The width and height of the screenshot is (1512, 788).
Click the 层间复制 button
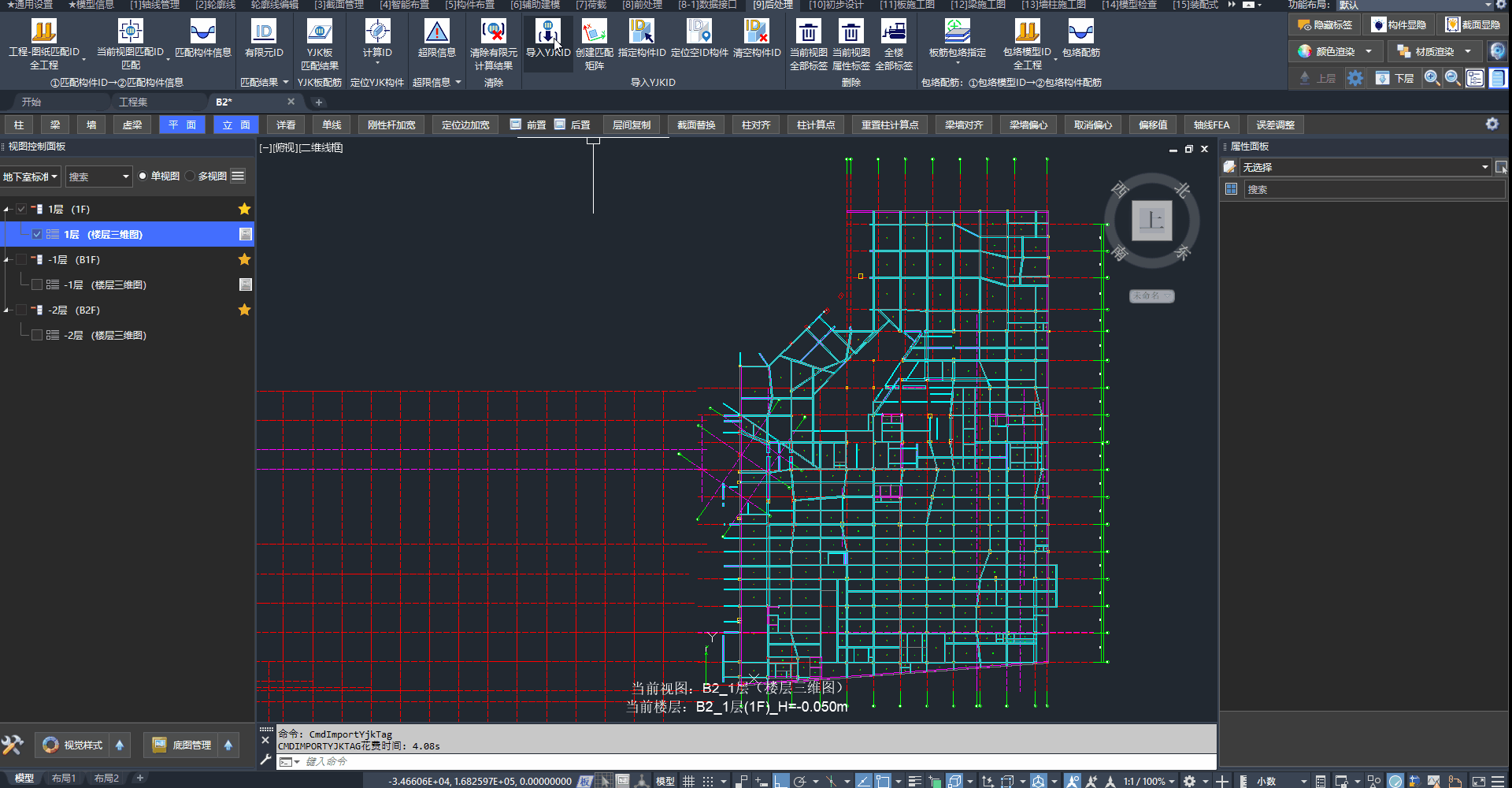pyautogui.click(x=631, y=125)
